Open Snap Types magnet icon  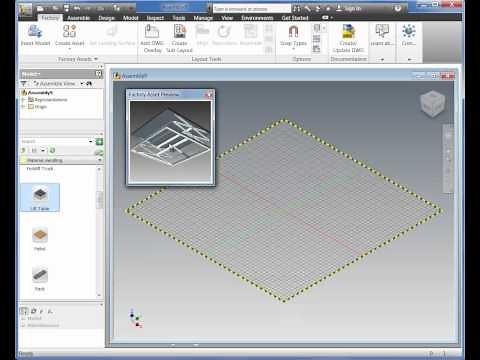tap(293, 32)
